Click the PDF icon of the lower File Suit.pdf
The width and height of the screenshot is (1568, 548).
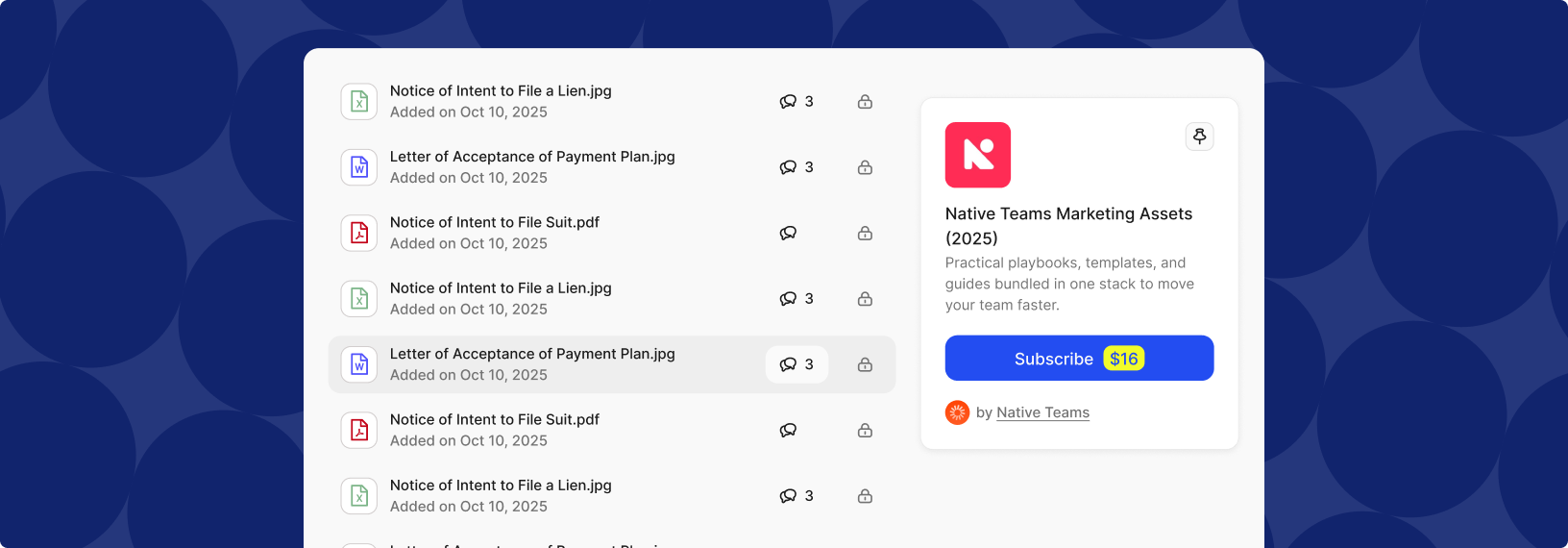tap(359, 431)
